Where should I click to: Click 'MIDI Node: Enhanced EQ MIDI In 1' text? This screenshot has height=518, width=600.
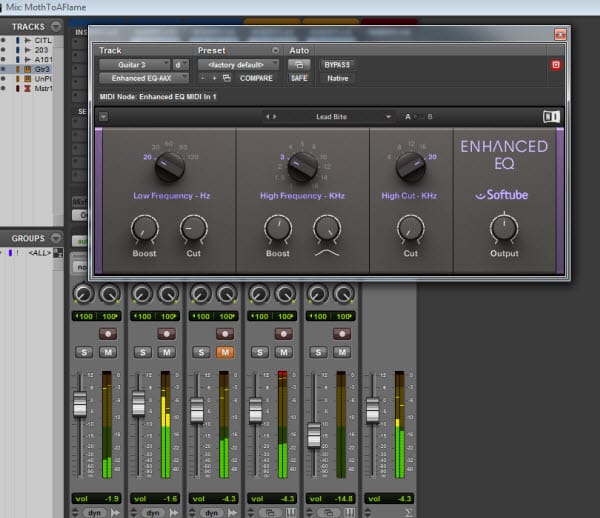pos(158,97)
